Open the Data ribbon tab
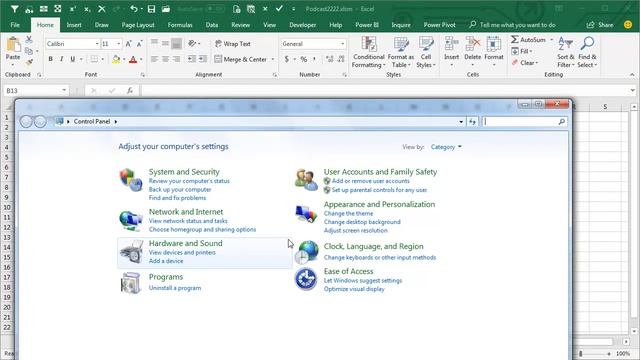This screenshot has width=640, height=360. click(212, 25)
